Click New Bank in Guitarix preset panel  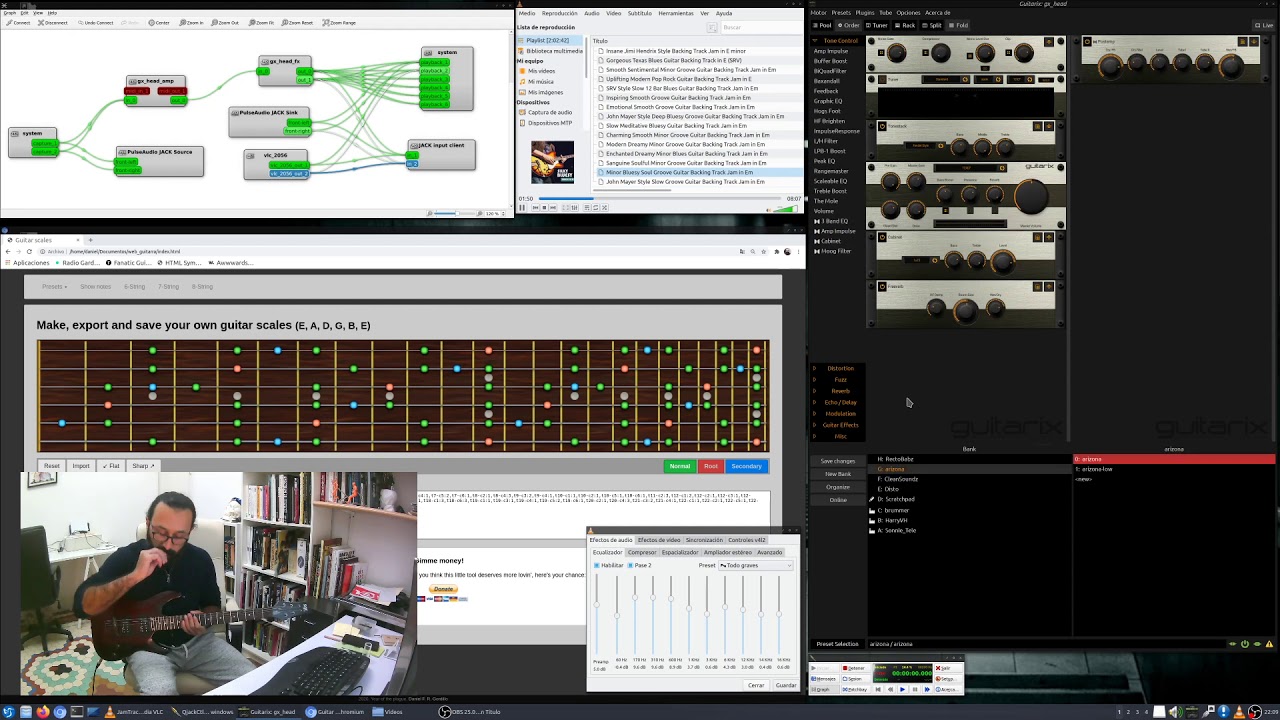point(838,474)
